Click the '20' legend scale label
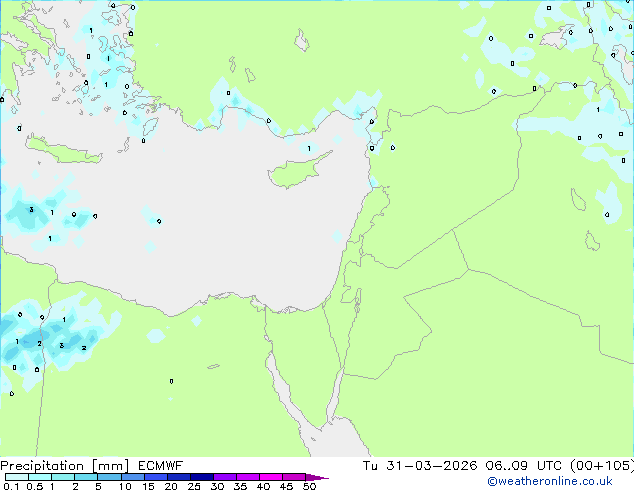This screenshot has width=634, height=490. (x=171, y=486)
